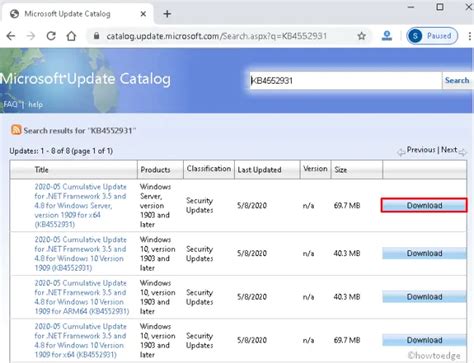Click the address bar URL
Viewport: 474px width, 363px height.
click(217, 36)
